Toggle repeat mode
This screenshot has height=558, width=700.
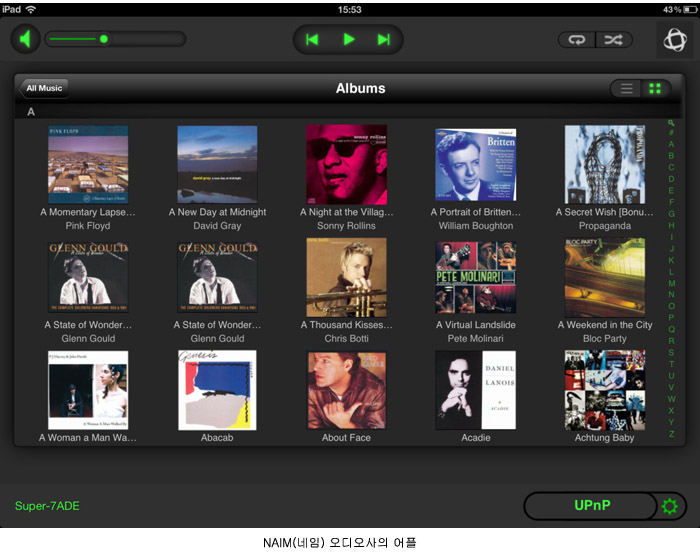coord(576,40)
